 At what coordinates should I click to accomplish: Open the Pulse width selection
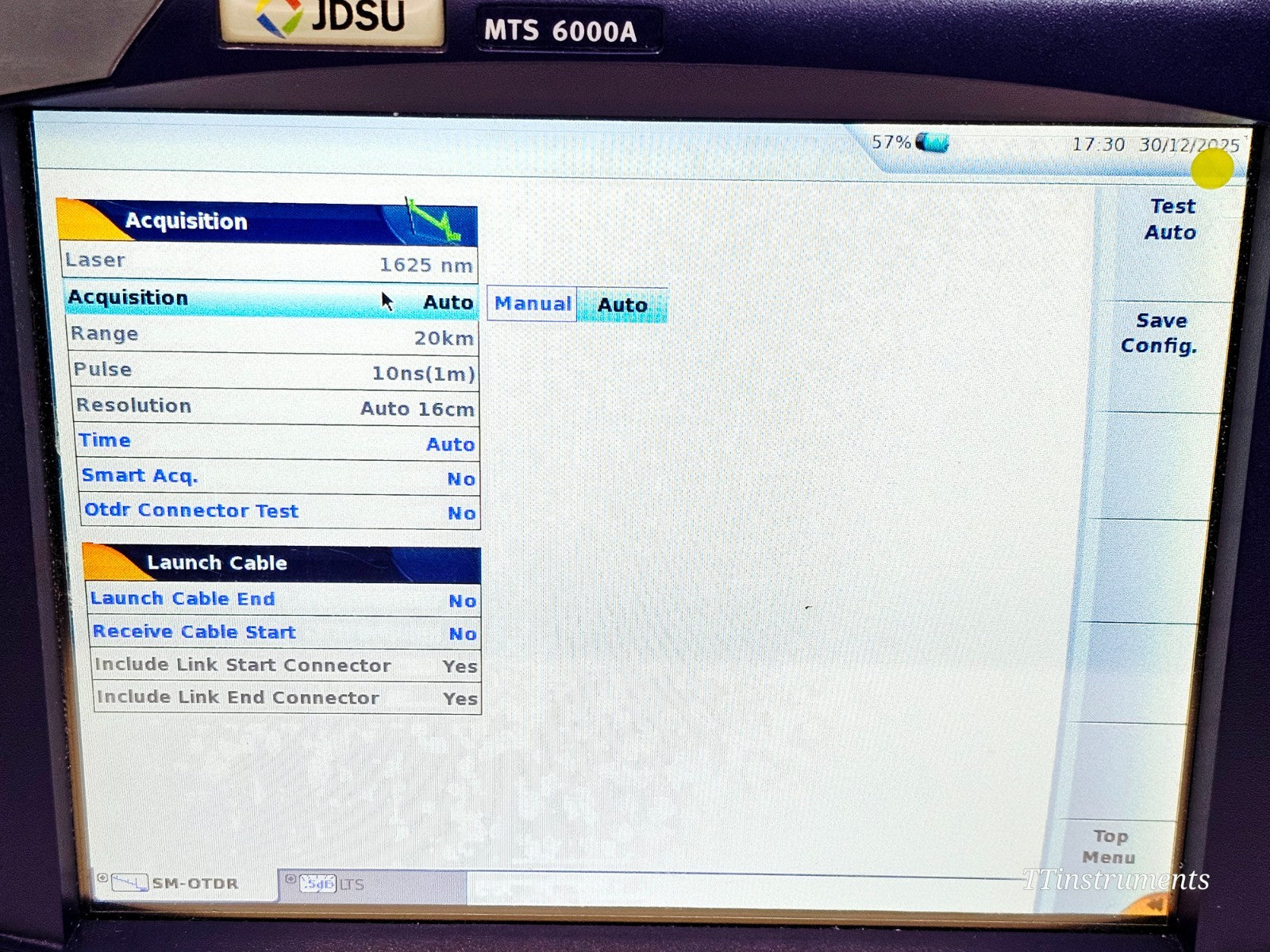coord(274,371)
